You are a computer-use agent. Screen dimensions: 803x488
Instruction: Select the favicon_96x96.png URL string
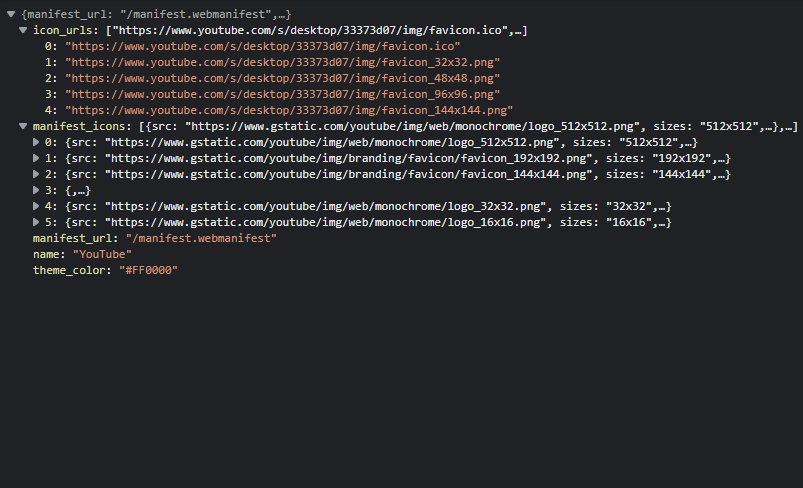pyautogui.click(x=283, y=94)
